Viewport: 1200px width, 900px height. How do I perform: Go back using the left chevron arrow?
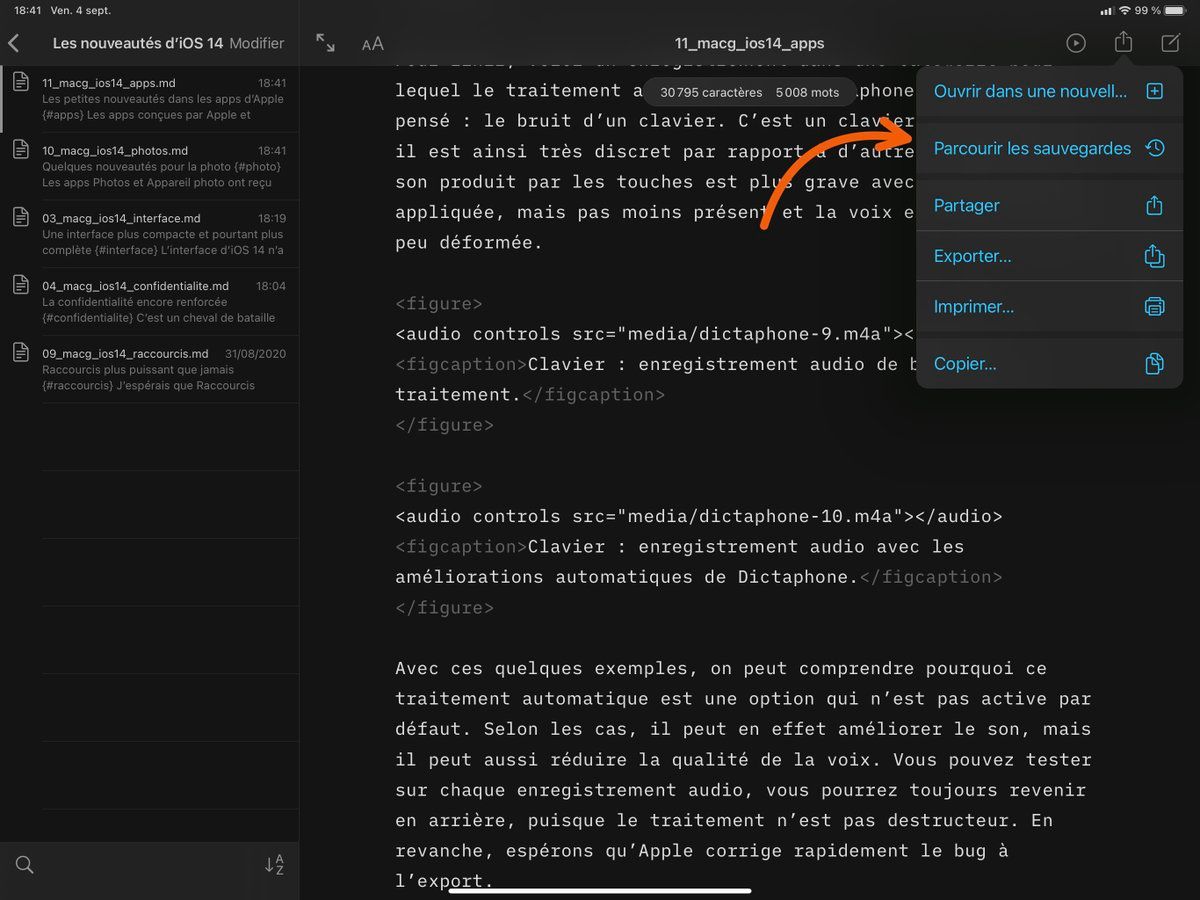coord(14,43)
